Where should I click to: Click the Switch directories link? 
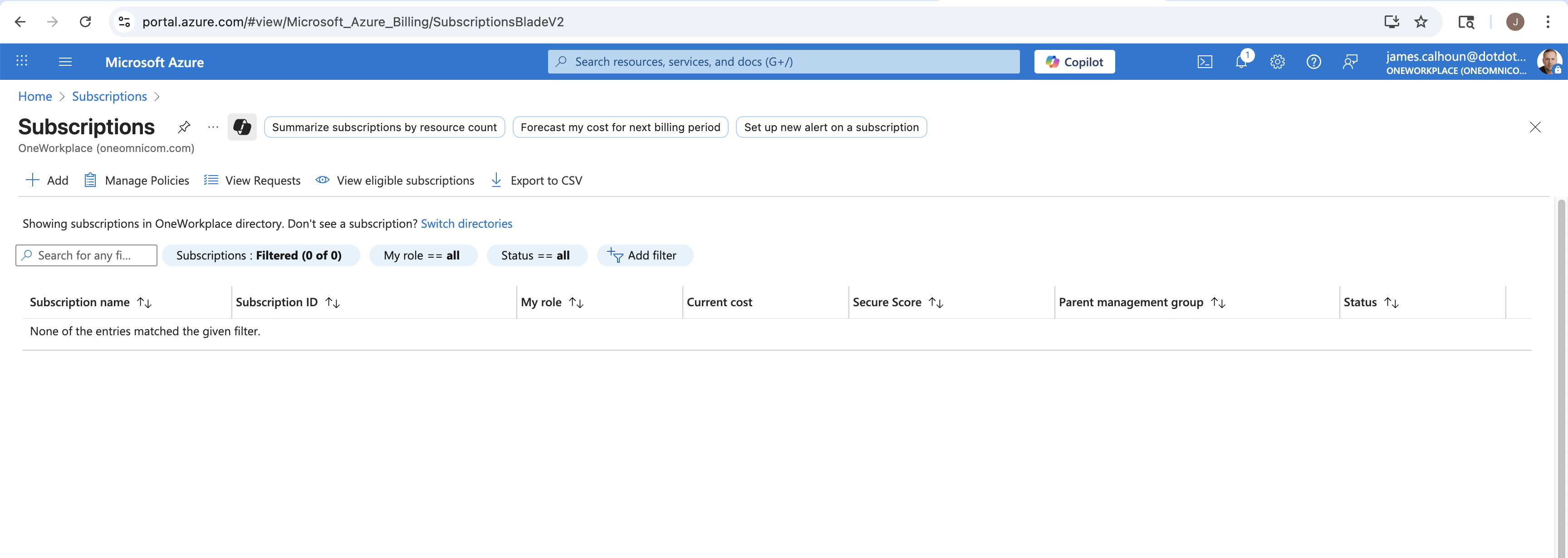pyautogui.click(x=466, y=224)
